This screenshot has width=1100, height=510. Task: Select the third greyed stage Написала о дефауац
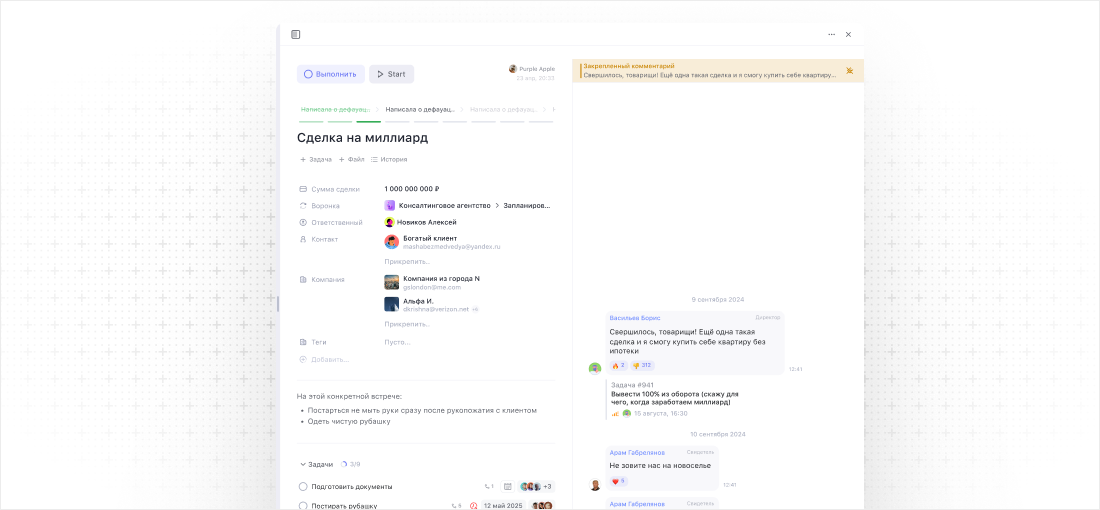point(504,109)
